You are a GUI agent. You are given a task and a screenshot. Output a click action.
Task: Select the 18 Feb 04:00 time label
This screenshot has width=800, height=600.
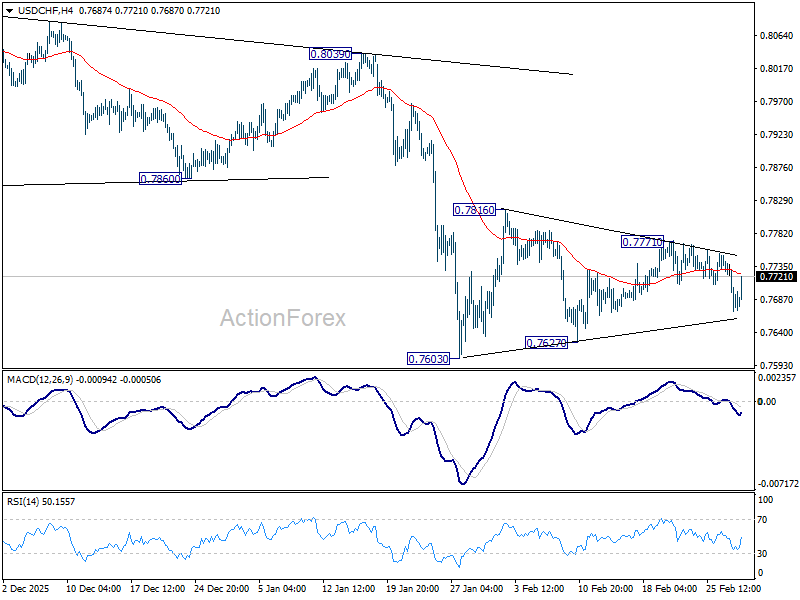pos(669,588)
